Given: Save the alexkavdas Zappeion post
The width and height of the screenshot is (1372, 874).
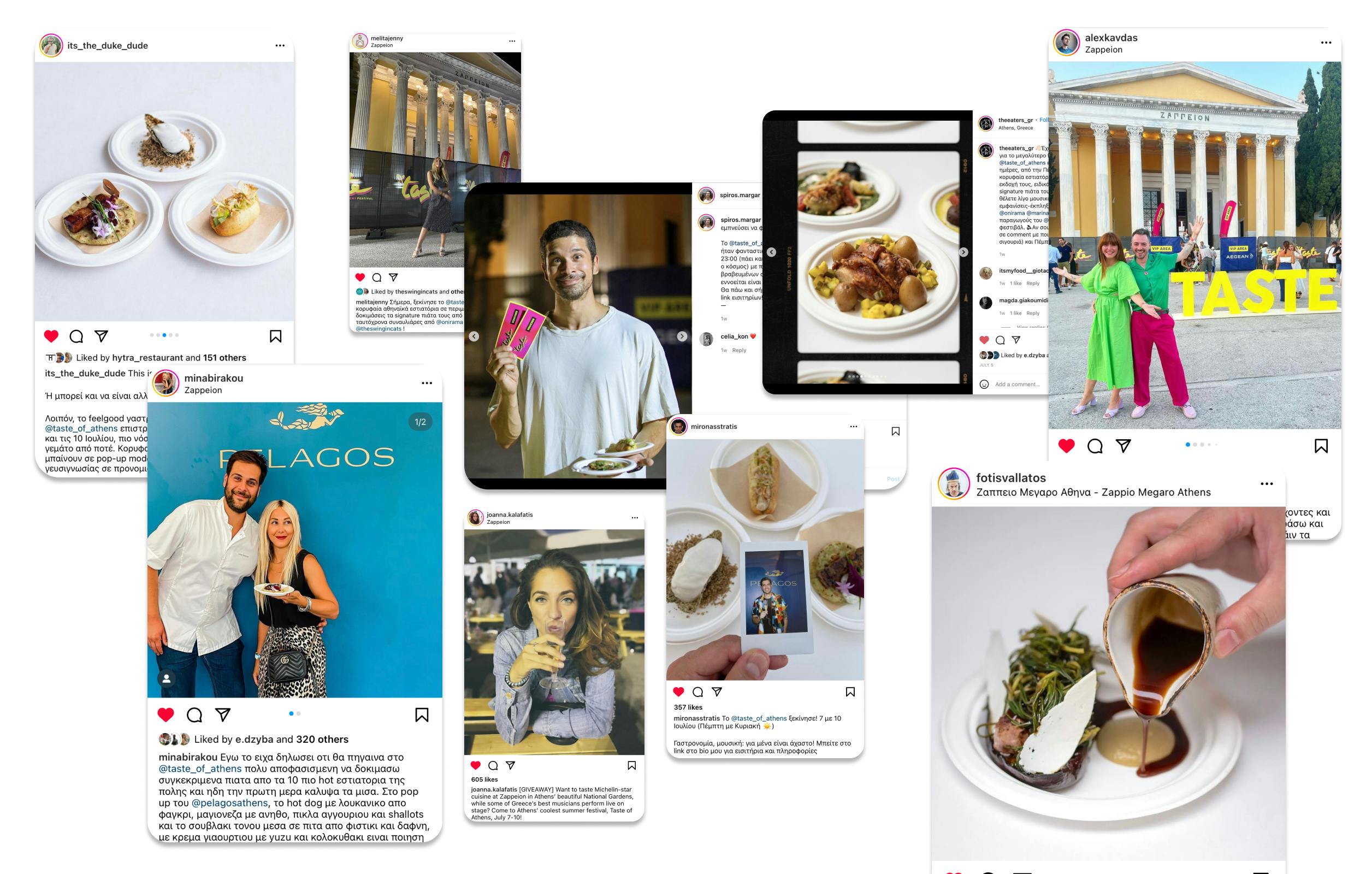Looking at the screenshot, I should point(1321,446).
